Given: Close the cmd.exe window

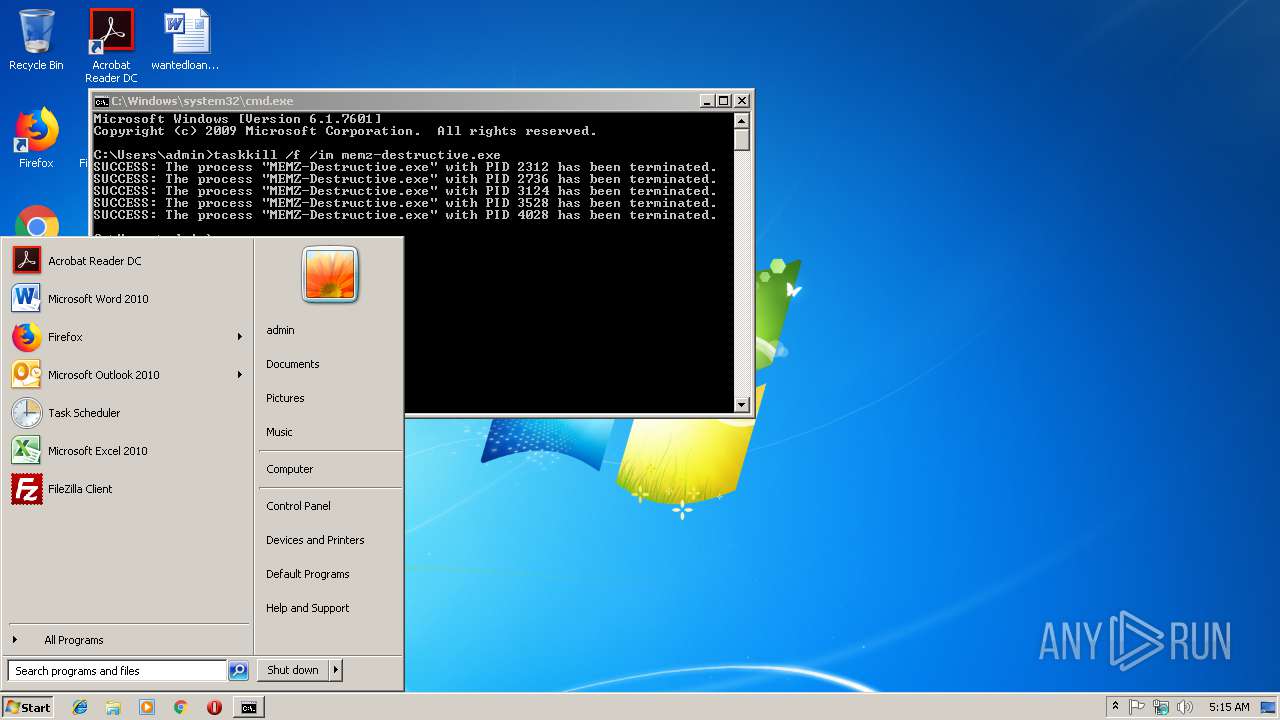Looking at the screenshot, I should coord(742,101).
